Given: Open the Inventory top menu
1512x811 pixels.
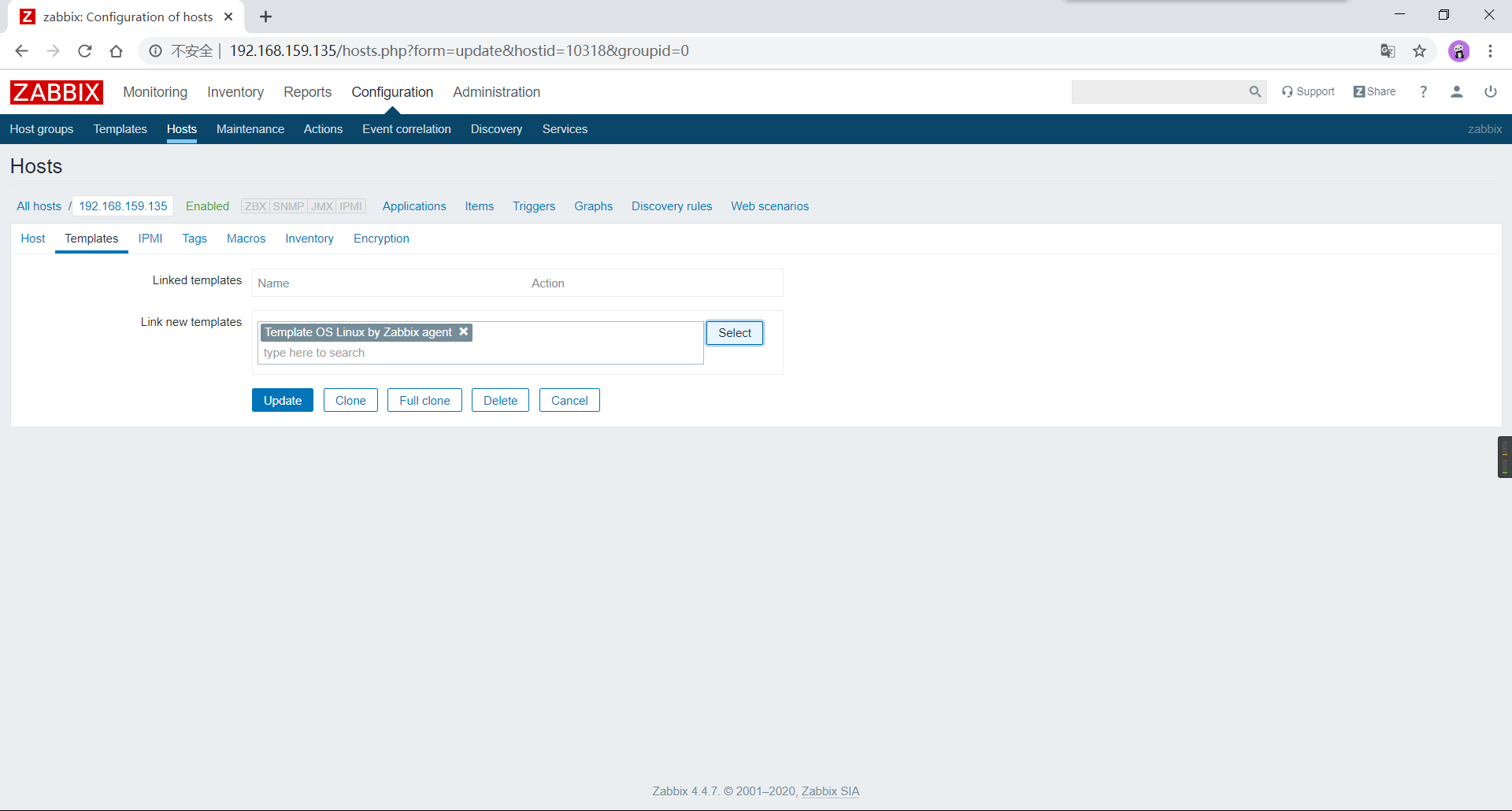Looking at the screenshot, I should pyautogui.click(x=235, y=92).
